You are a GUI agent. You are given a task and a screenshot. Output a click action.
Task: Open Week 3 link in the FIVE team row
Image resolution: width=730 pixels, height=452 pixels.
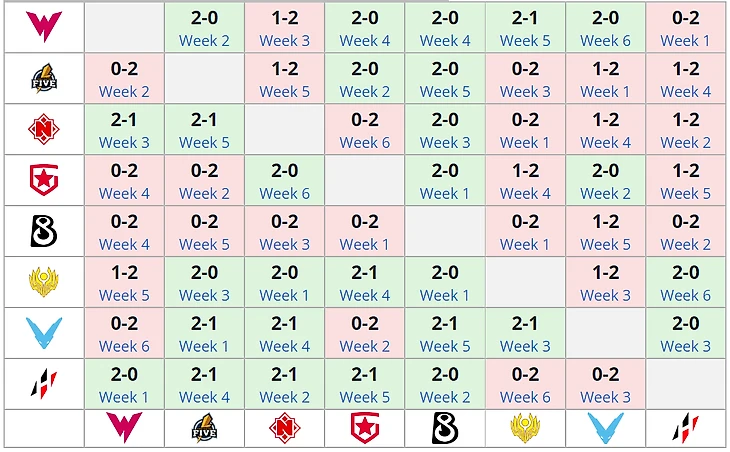pos(525,92)
